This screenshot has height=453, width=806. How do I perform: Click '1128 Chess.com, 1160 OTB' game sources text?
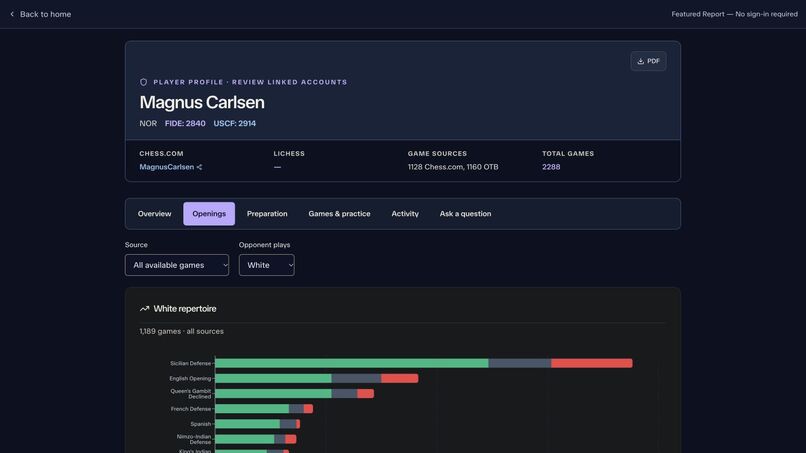pos(453,167)
